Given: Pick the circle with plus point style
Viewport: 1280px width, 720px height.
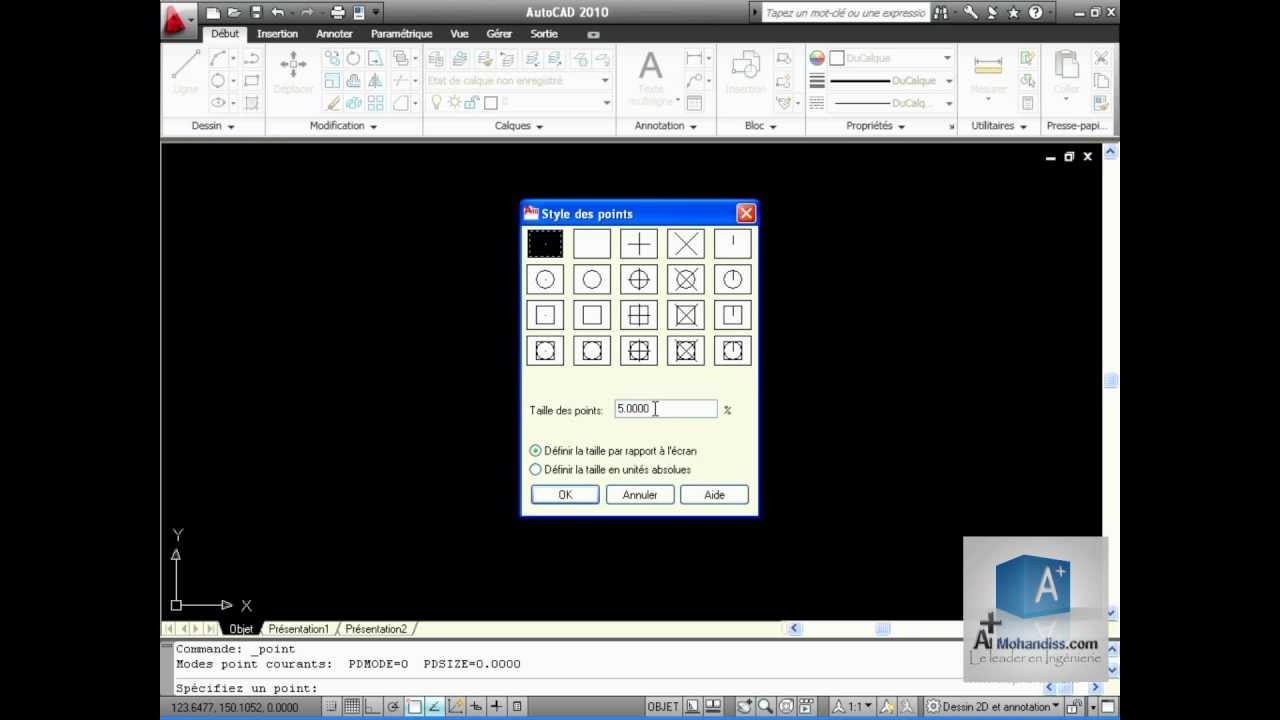Looking at the screenshot, I should [x=639, y=279].
